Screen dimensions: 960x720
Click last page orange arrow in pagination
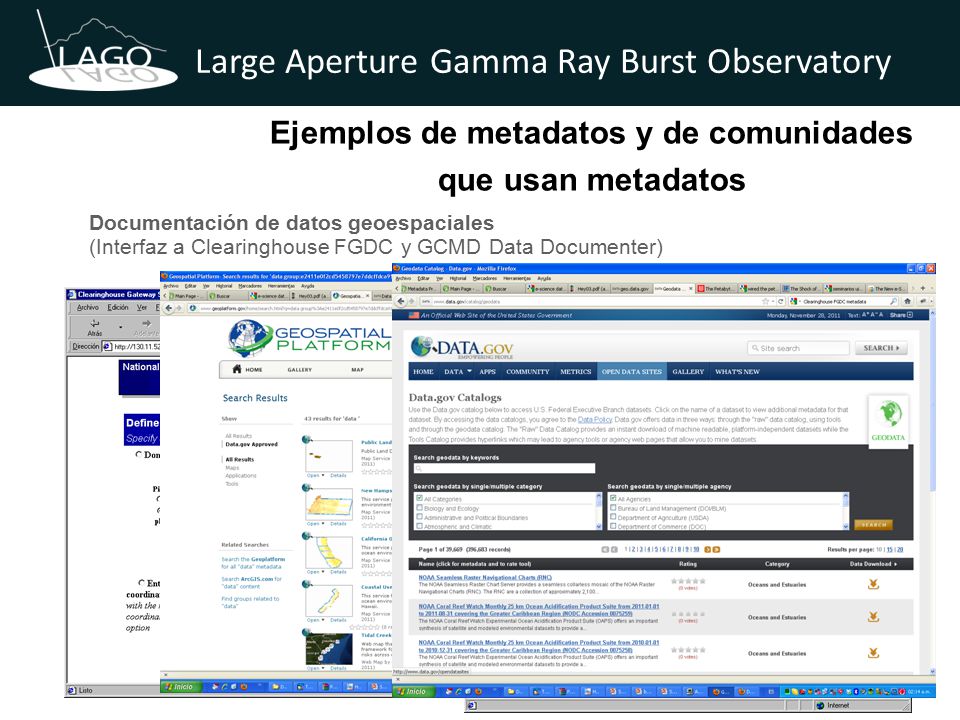pos(716,549)
